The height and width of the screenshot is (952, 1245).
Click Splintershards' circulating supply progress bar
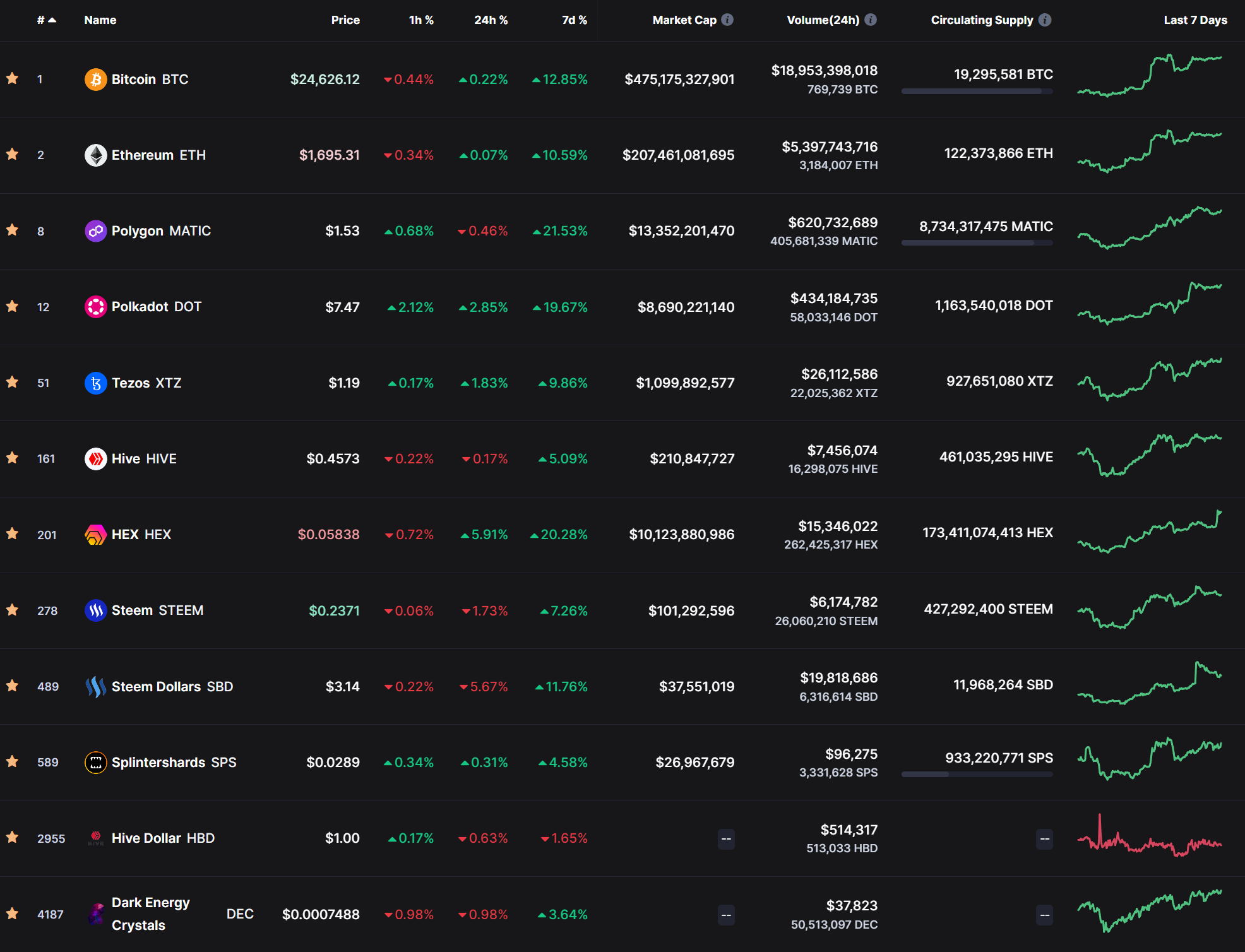977,775
